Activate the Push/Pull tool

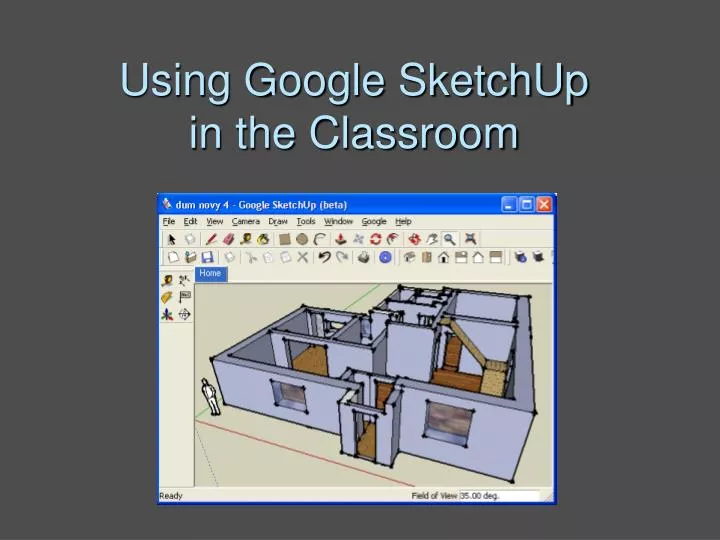pyautogui.click(x=340, y=239)
